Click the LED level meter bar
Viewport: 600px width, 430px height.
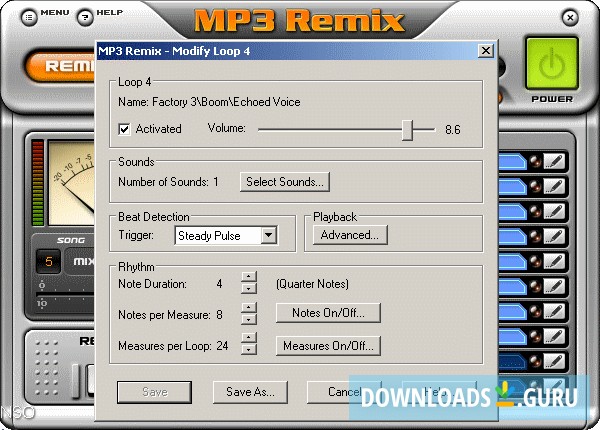coord(38,183)
